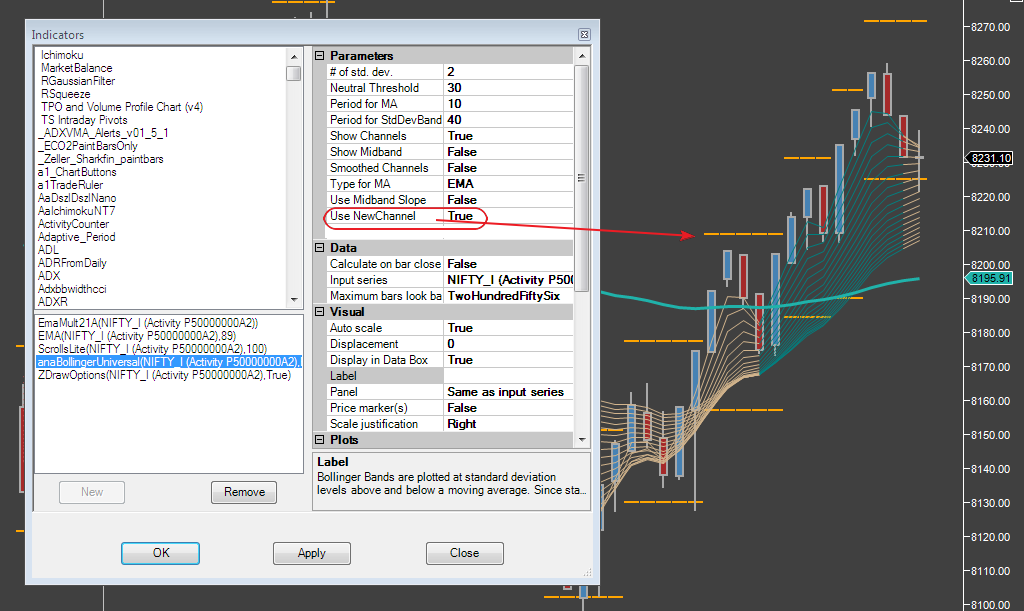
Task: Toggle Auto scale True value
Action: pyautogui.click(x=508, y=328)
